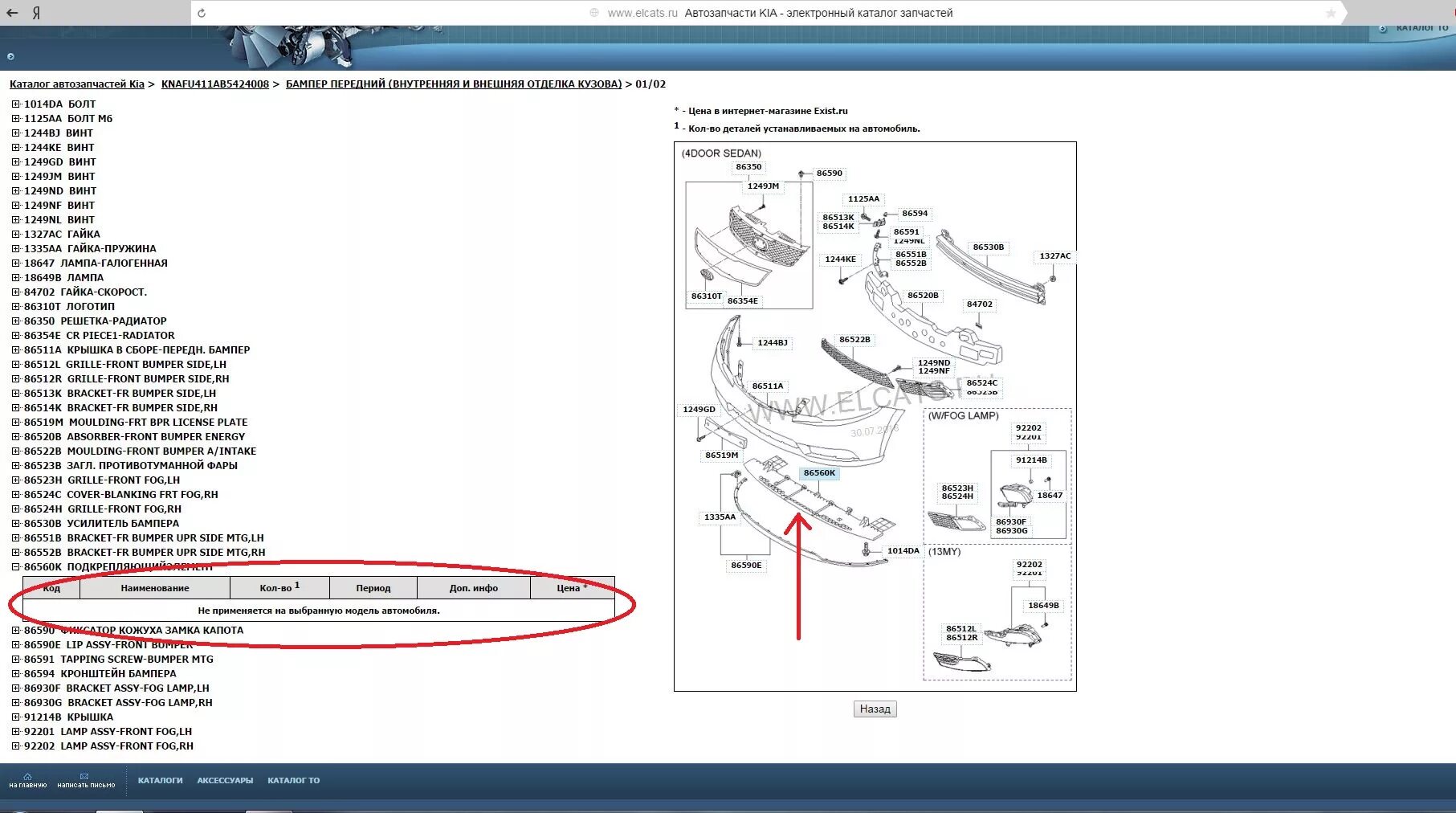
Task: Open the 'на главную' home icon
Action: coord(28,780)
